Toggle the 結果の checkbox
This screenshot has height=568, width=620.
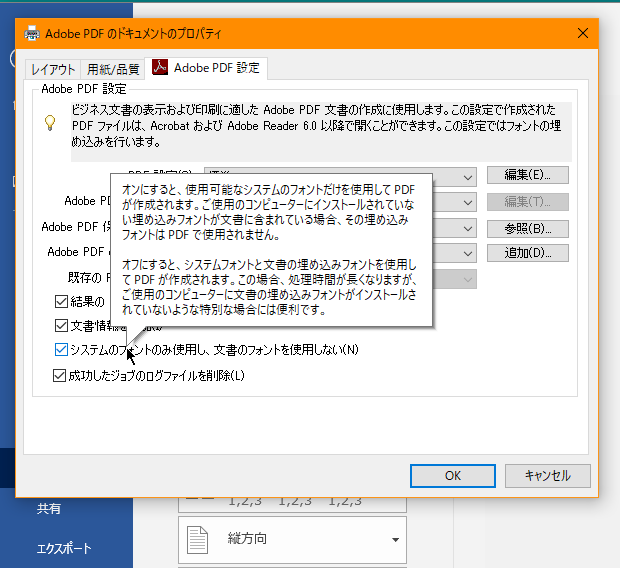coord(61,301)
